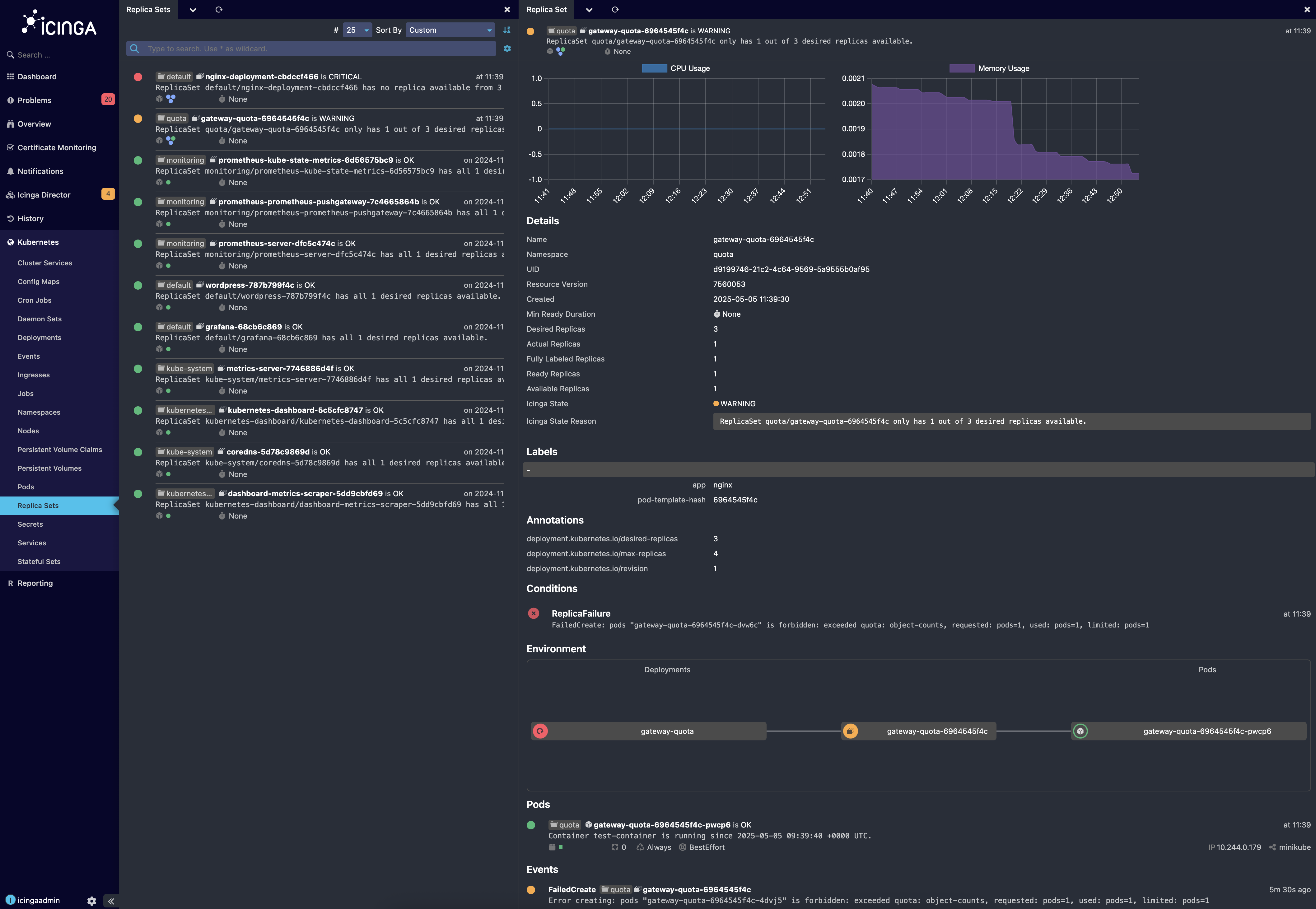The width and height of the screenshot is (1316, 909).
Task: Open filter editor settings icon
Action: click(507, 49)
